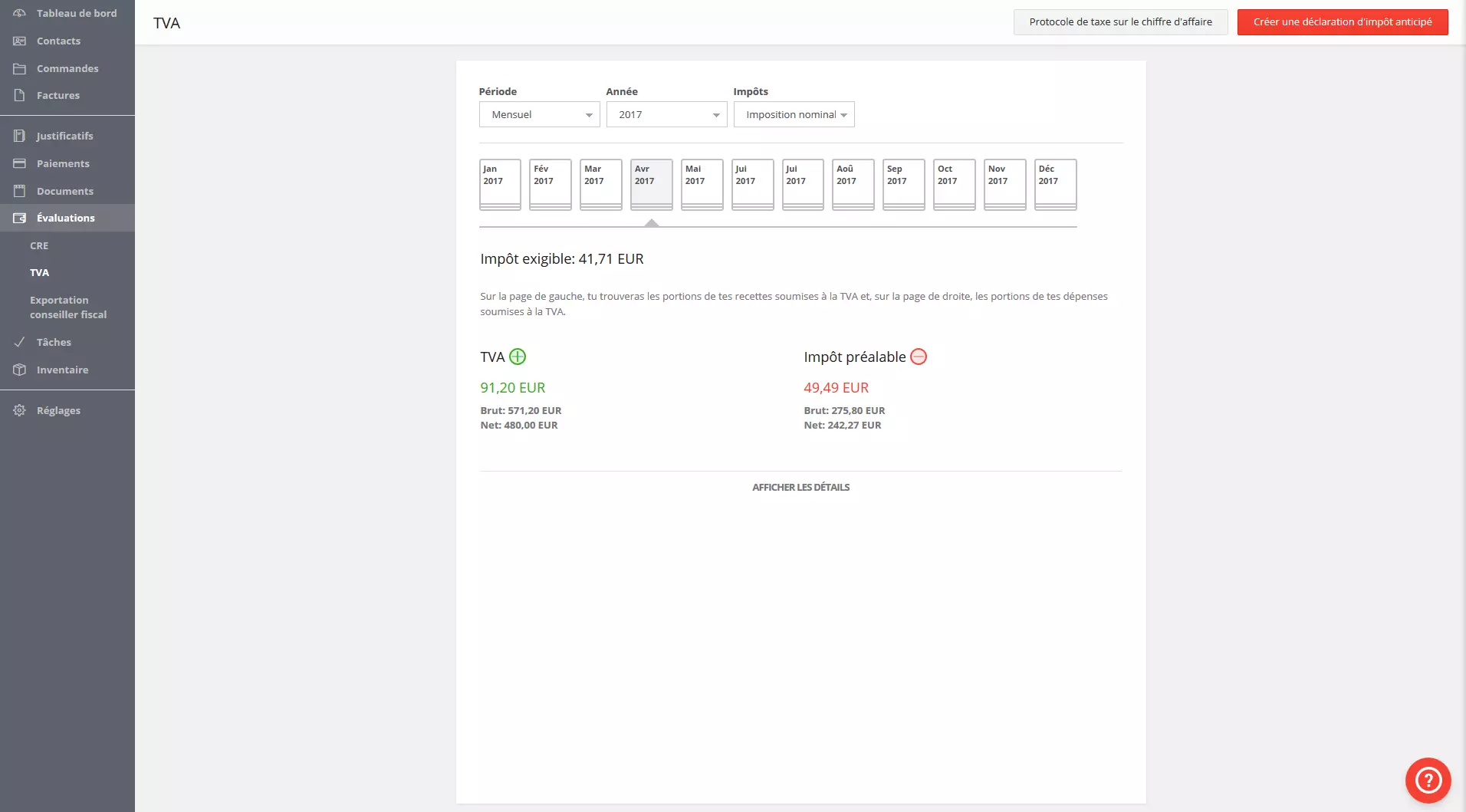Viewport: 1466px width, 812px height.
Task: Open the Année dropdown showing 2017
Action: tap(666, 114)
